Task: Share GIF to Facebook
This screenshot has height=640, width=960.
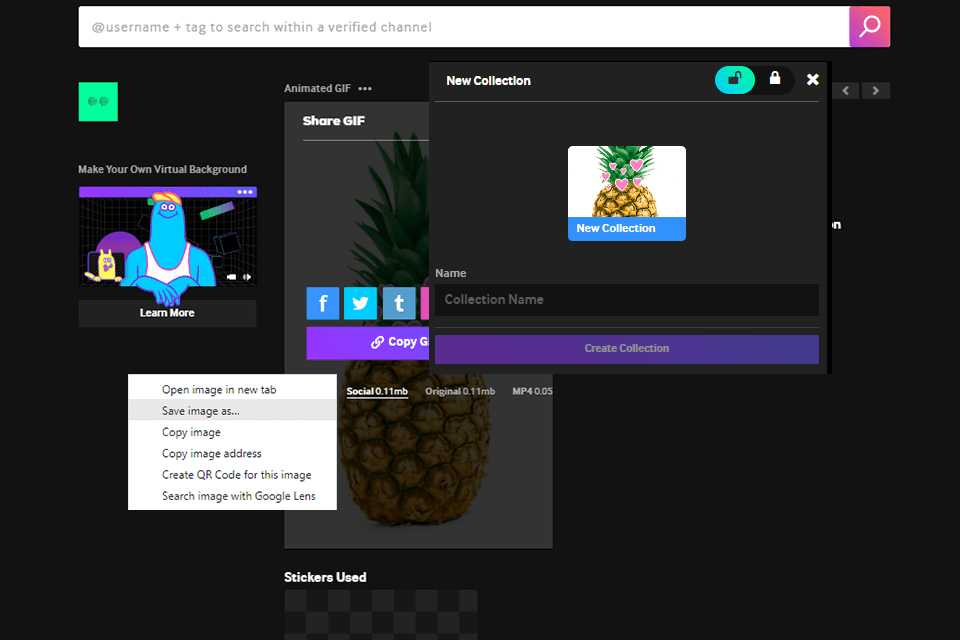Action: 323,303
